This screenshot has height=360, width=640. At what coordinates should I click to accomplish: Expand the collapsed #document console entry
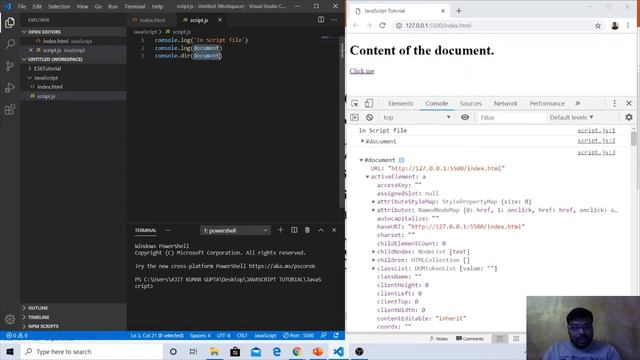(x=362, y=141)
